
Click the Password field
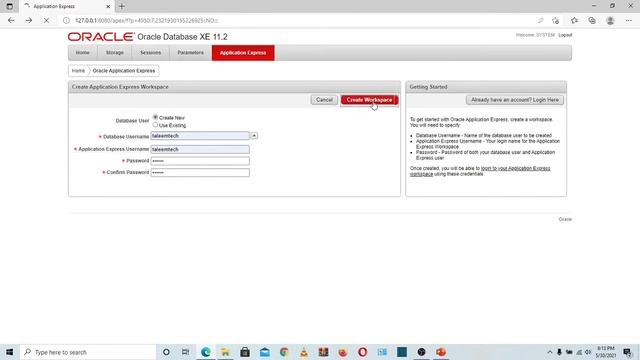tap(200, 161)
